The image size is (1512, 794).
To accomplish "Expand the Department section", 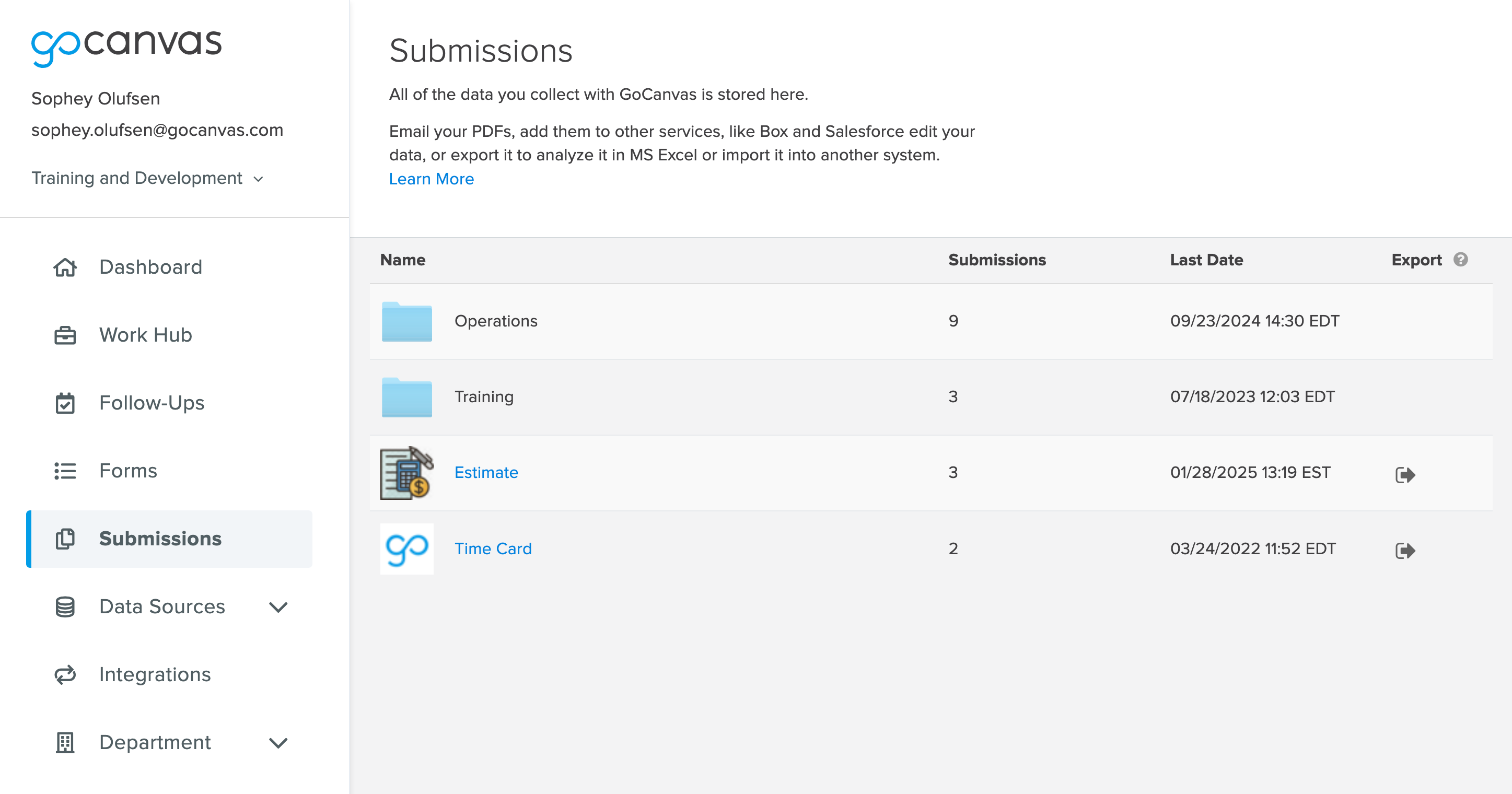I will click(277, 742).
